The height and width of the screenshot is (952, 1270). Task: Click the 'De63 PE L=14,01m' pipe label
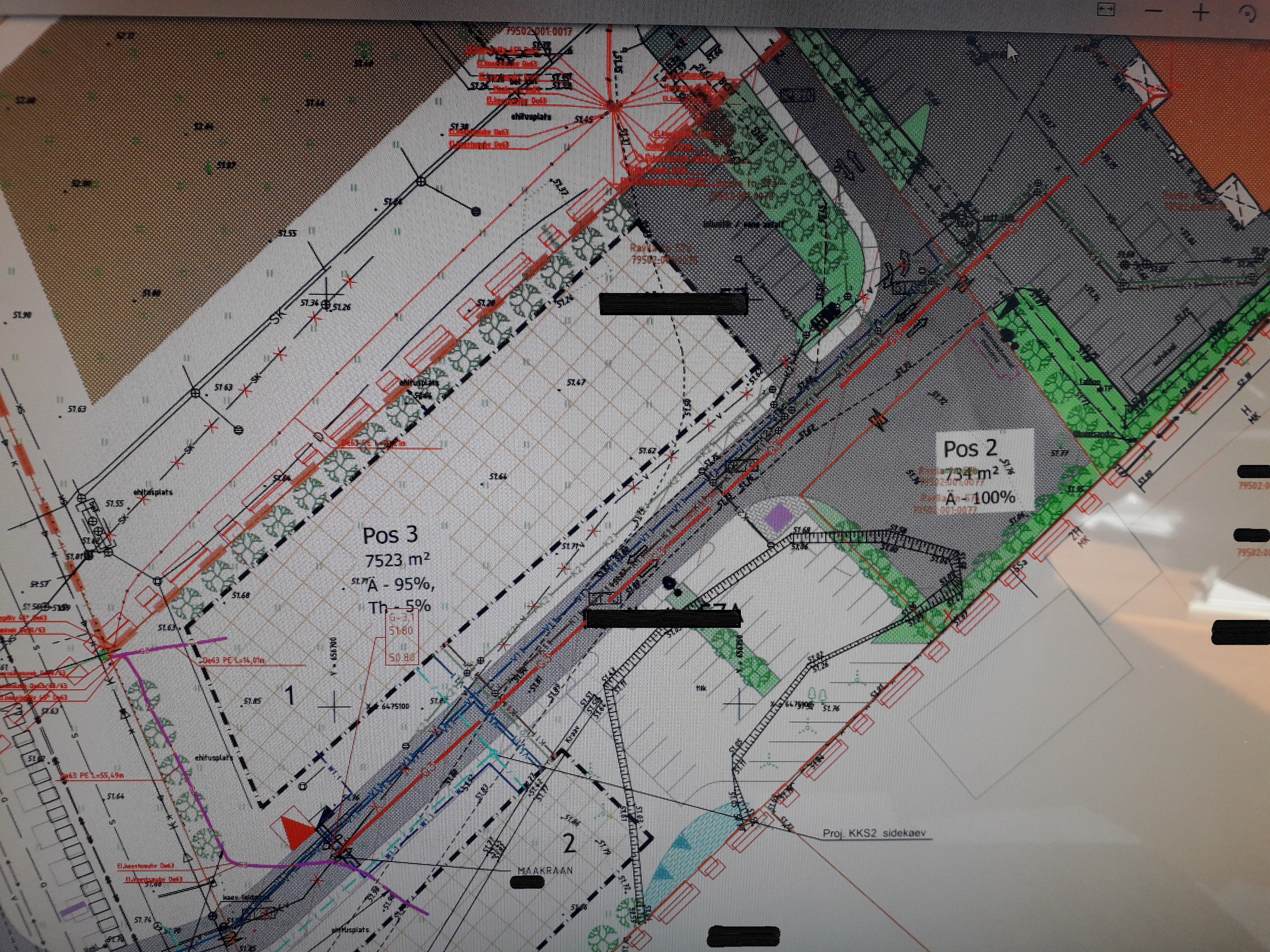point(234,660)
